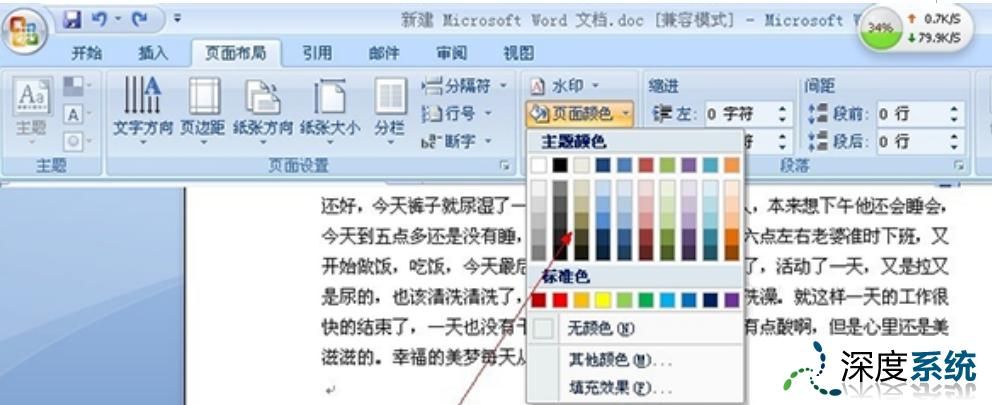Viewport: 992px width, 405px height.
Task: Choose 无颜色 to remove page color
Action: [635, 328]
